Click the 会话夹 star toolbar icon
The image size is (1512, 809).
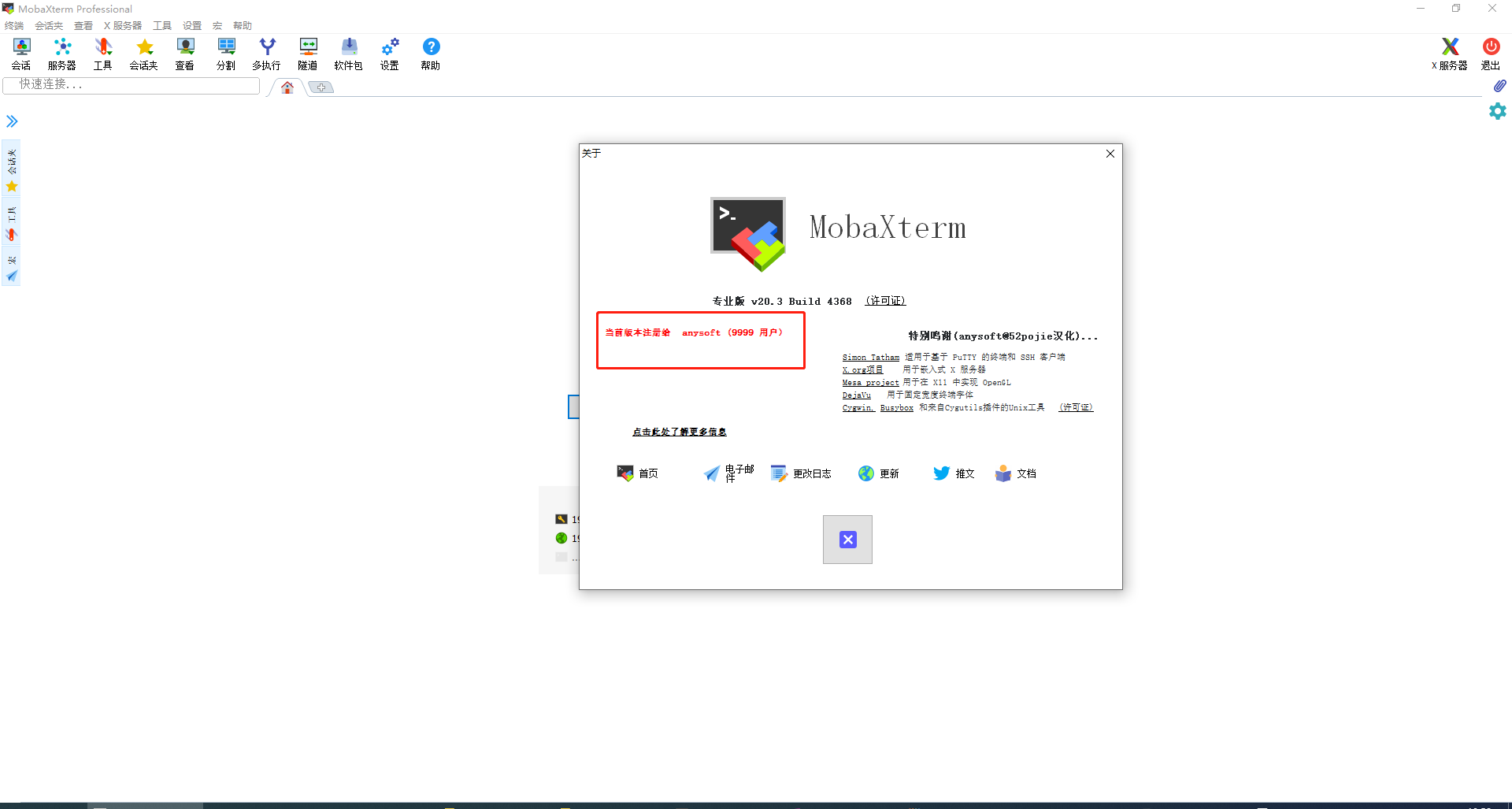[x=144, y=54]
